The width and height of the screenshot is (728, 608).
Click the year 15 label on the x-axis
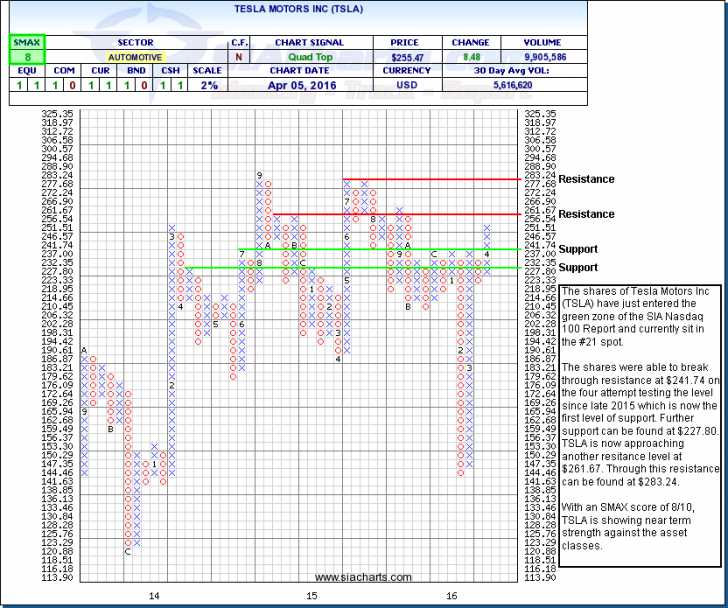coord(312,596)
